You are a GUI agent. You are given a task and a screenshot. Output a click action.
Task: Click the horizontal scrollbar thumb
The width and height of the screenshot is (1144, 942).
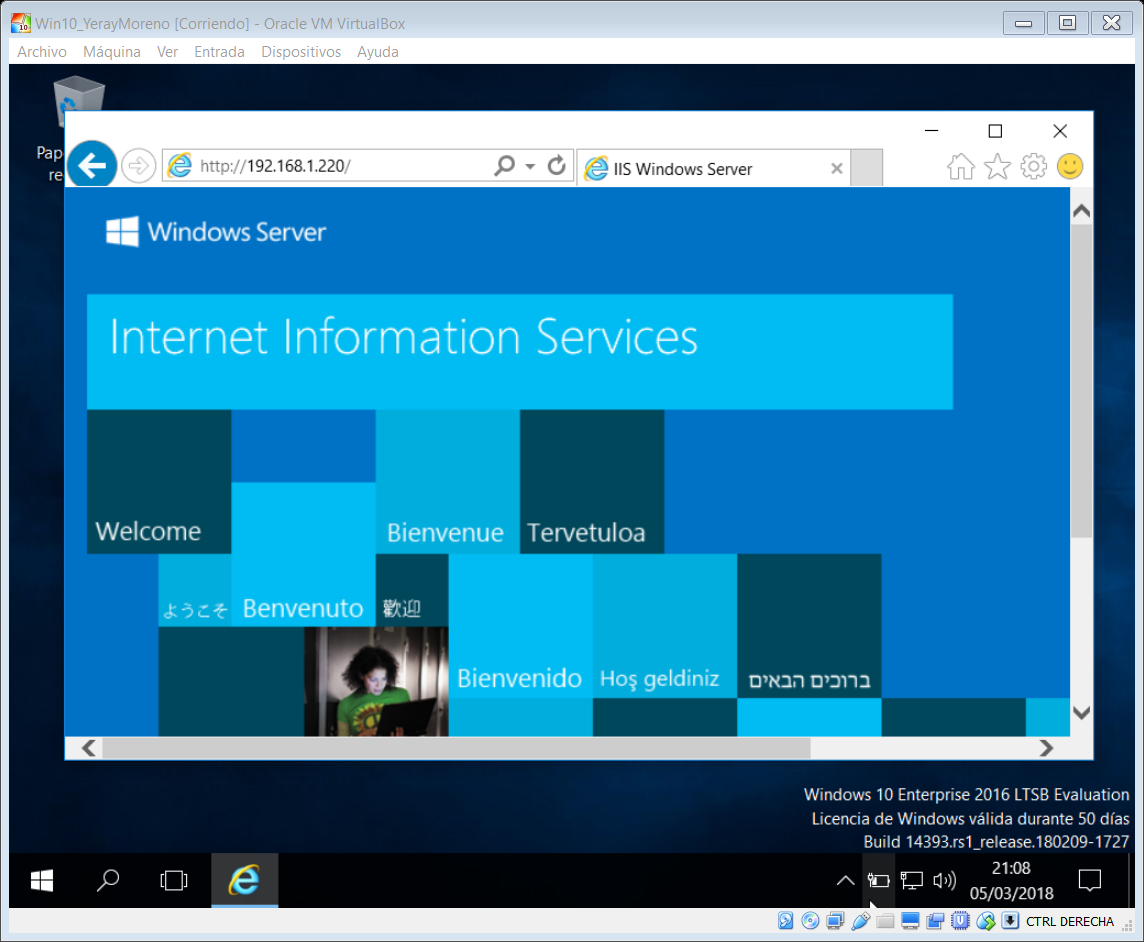[x=456, y=748]
